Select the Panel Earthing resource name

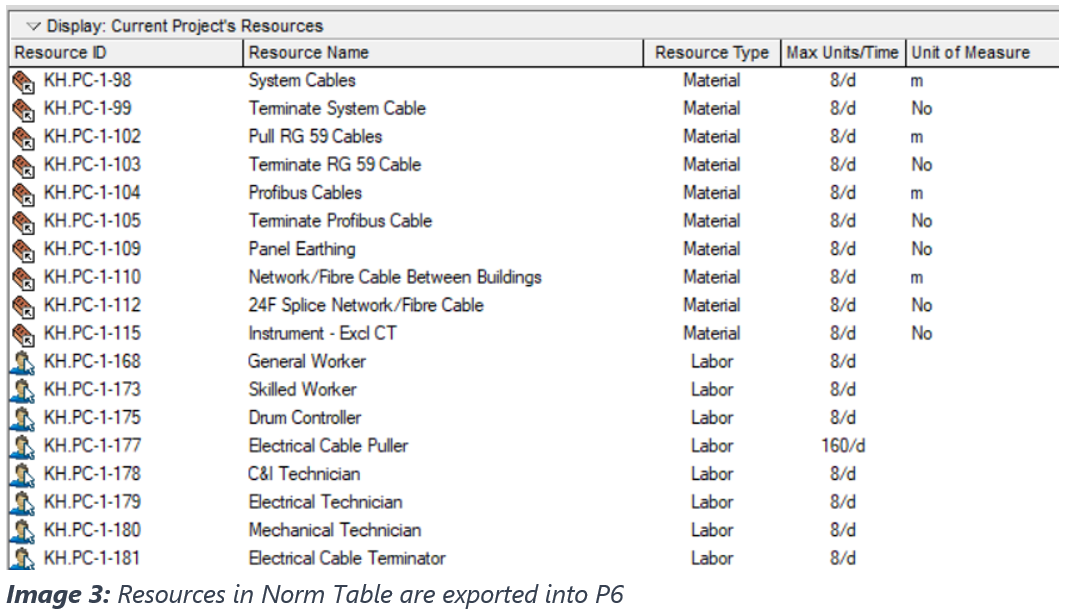(x=302, y=249)
